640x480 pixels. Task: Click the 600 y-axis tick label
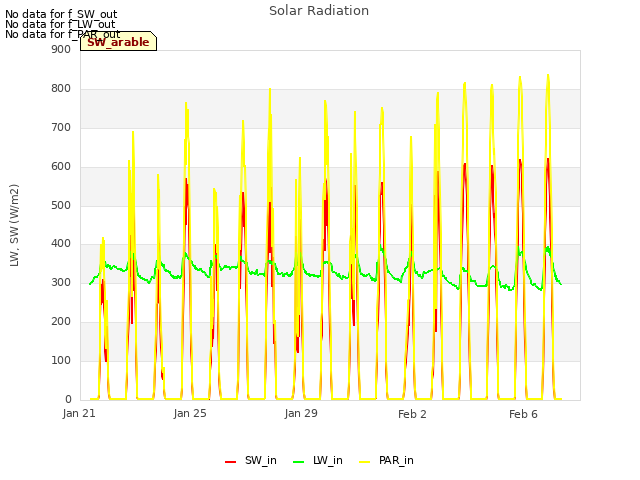point(61,167)
